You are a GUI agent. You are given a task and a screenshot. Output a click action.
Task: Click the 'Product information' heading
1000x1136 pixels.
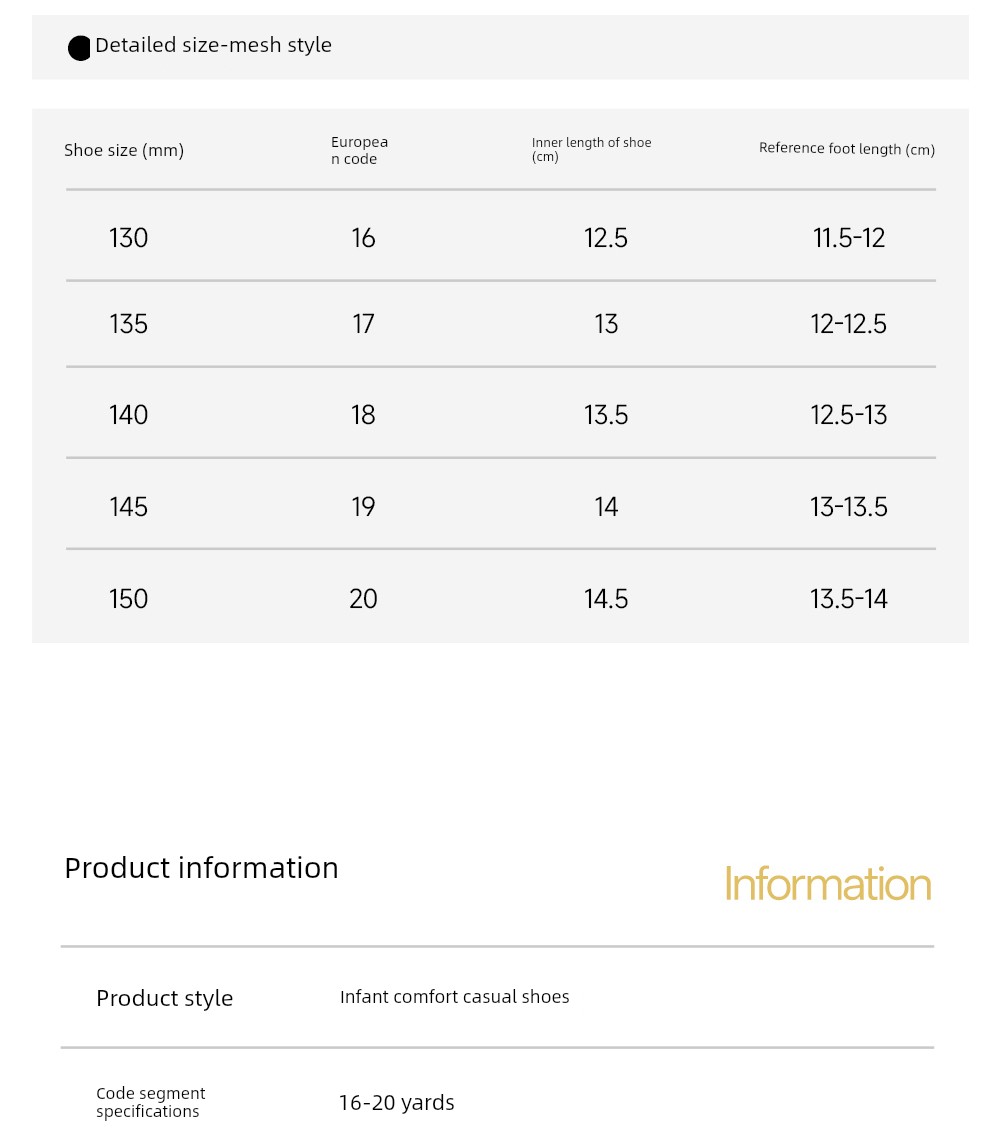pos(201,868)
